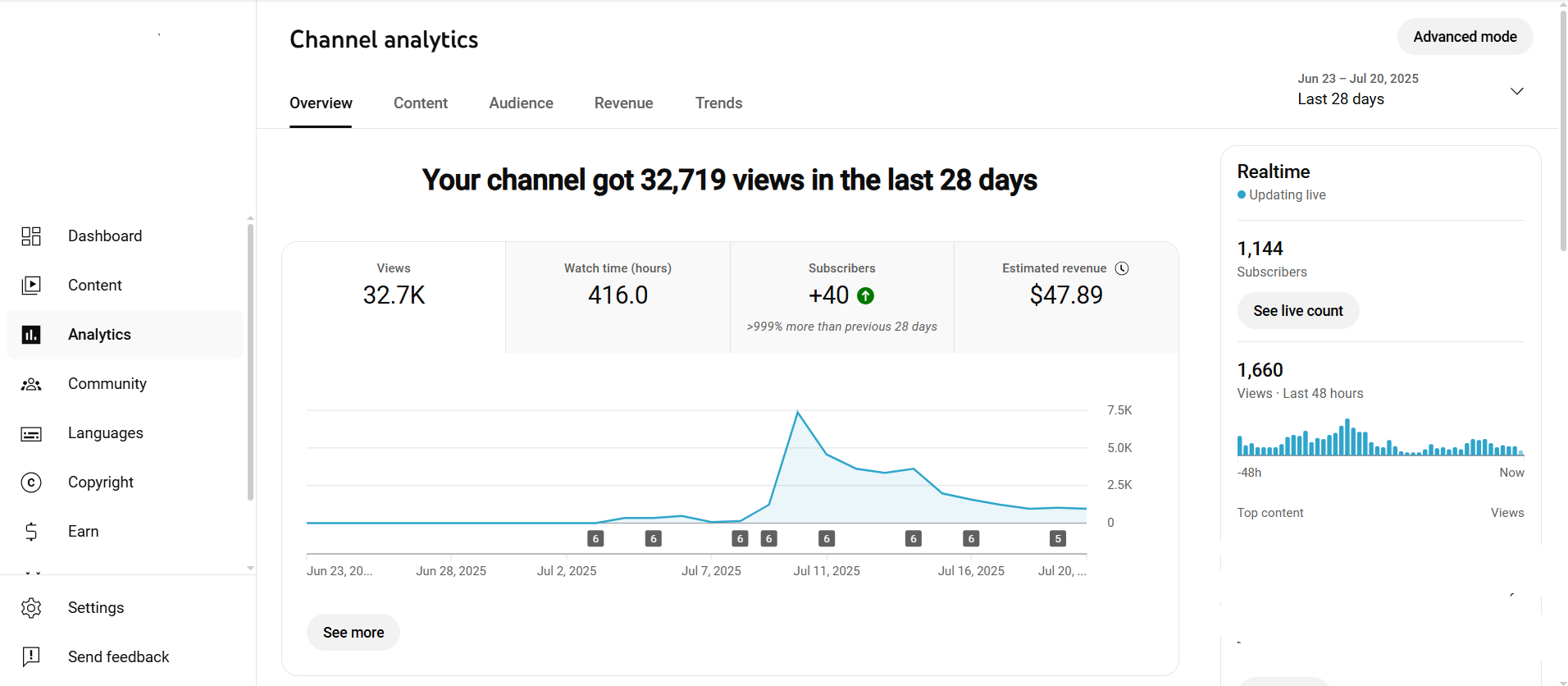Click the Earn dollar sign icon
This screenshot has width=1568, height=686.
coord(31,532)
